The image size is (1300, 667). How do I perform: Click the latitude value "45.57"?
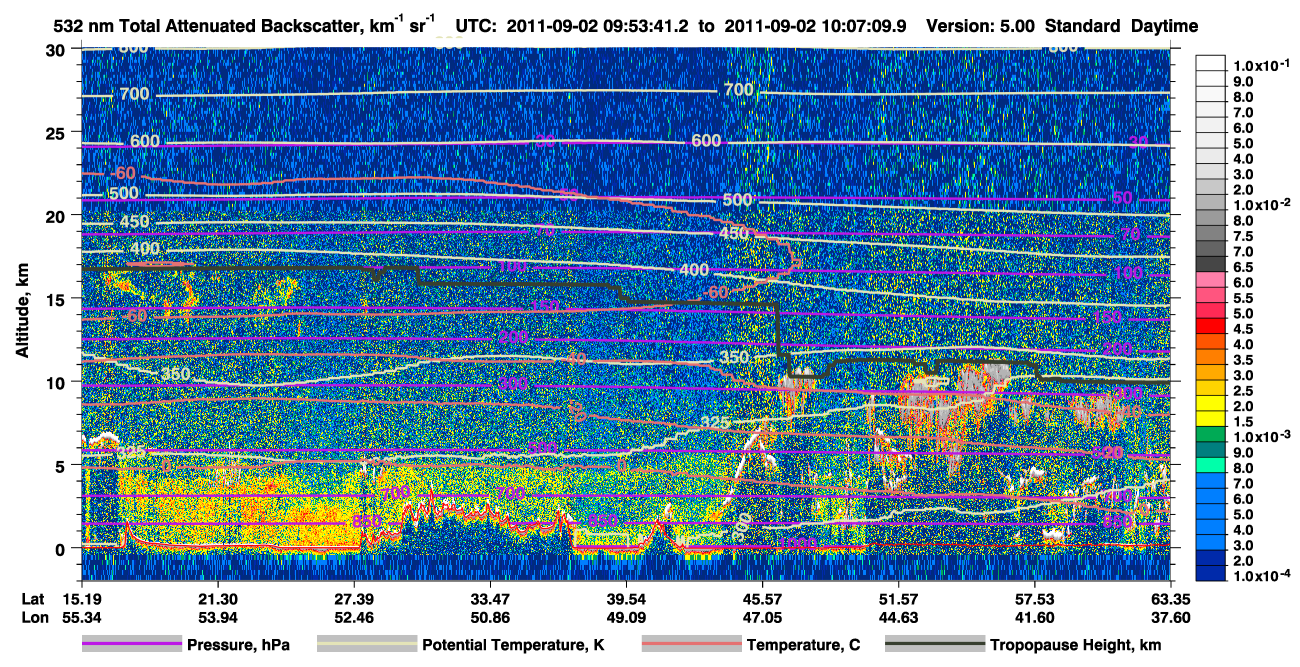pos(762,599)
